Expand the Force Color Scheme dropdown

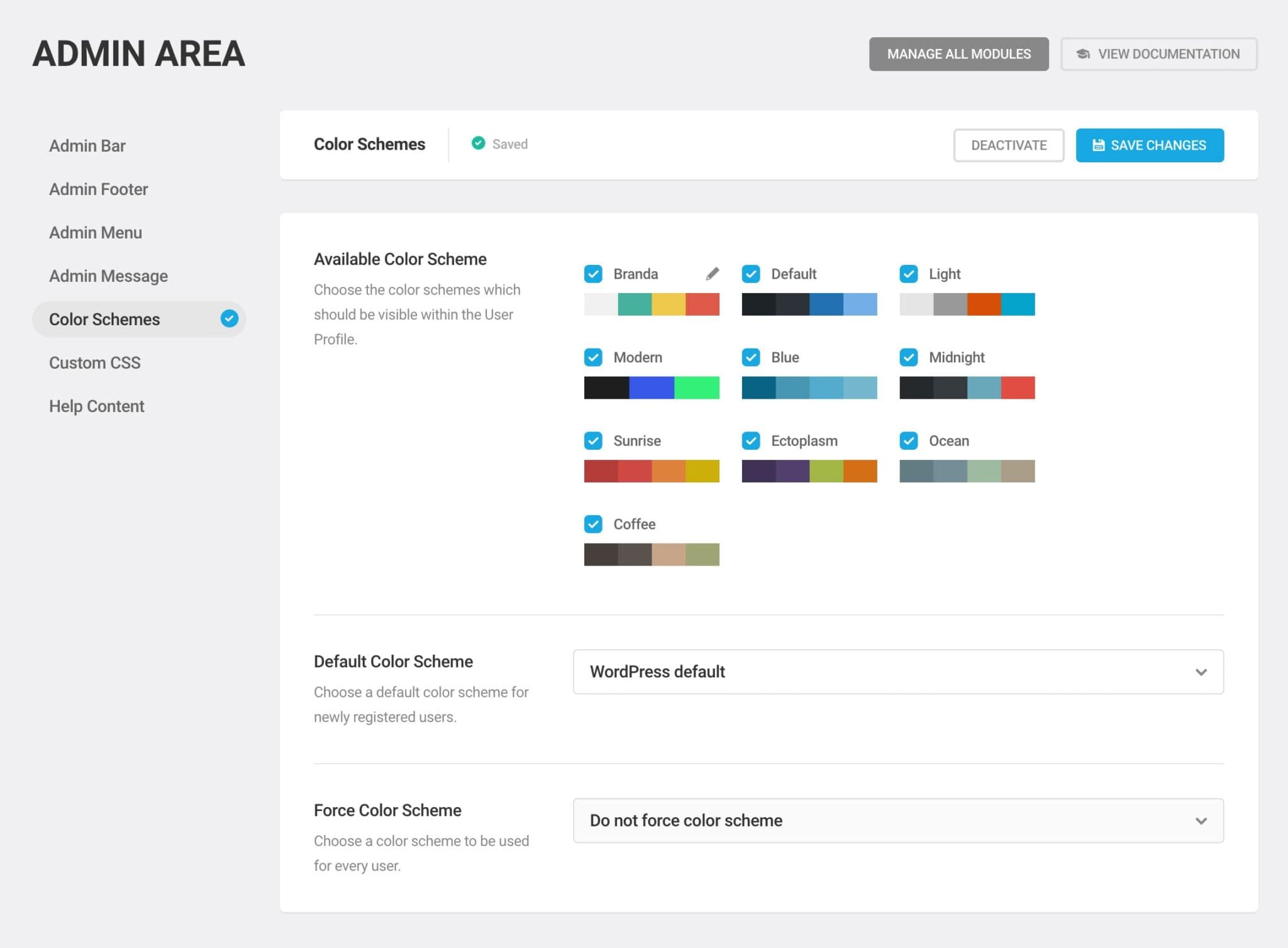pyautogui.click(x=897, y=820)
